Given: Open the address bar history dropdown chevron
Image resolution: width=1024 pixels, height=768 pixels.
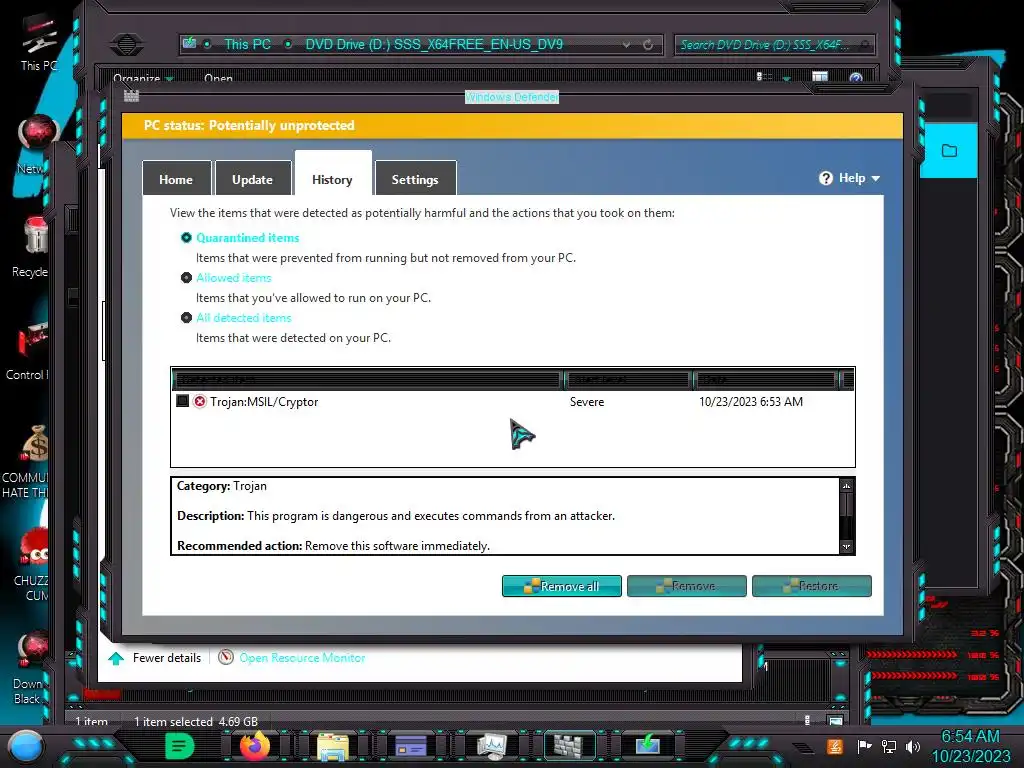Looking at the screenshot, I should (626, 44).
